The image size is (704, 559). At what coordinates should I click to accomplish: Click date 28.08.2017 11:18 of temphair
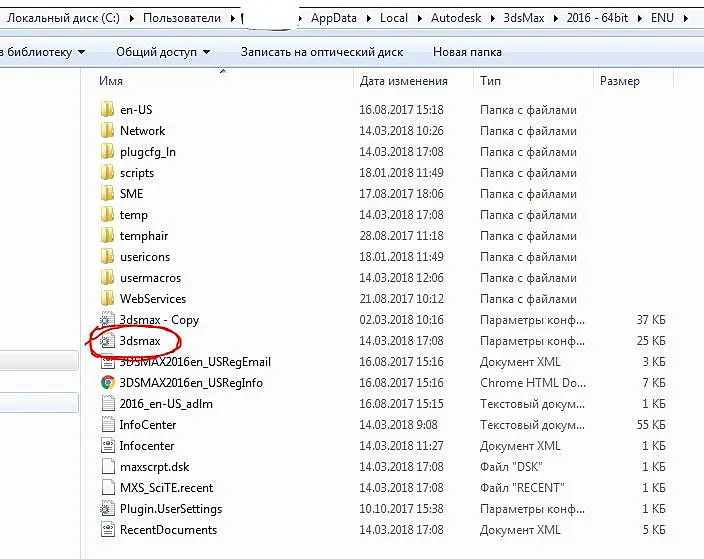[x=401, y=236]
